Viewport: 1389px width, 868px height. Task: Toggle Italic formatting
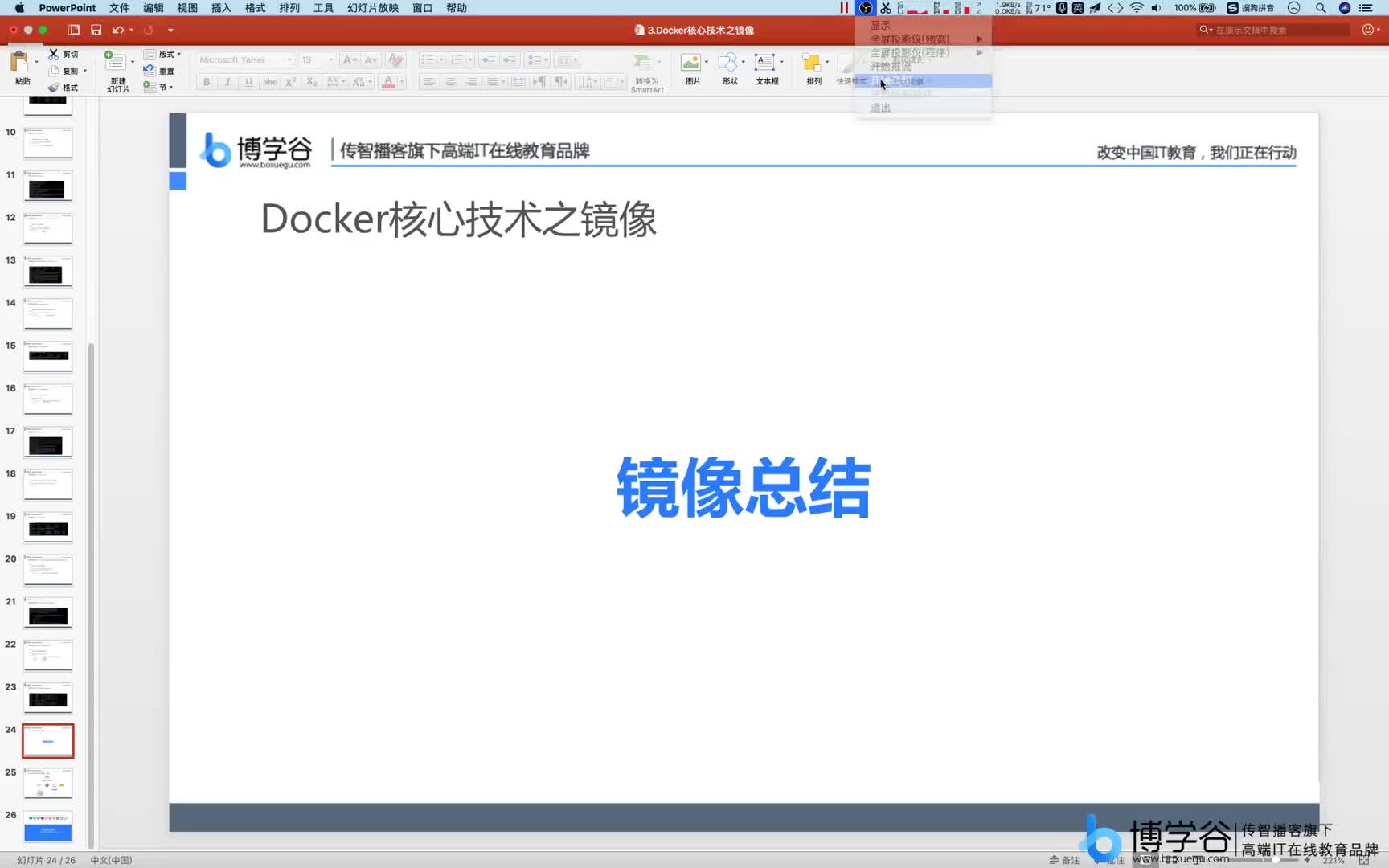(x=227, y=82)
